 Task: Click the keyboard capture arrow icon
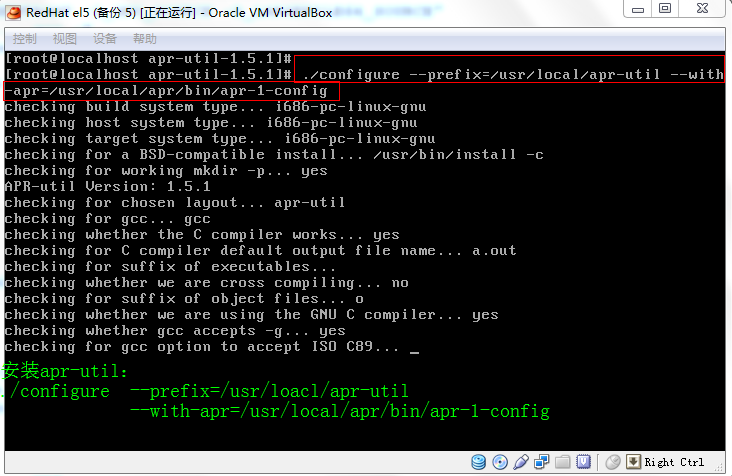click(x=633, y=462)
